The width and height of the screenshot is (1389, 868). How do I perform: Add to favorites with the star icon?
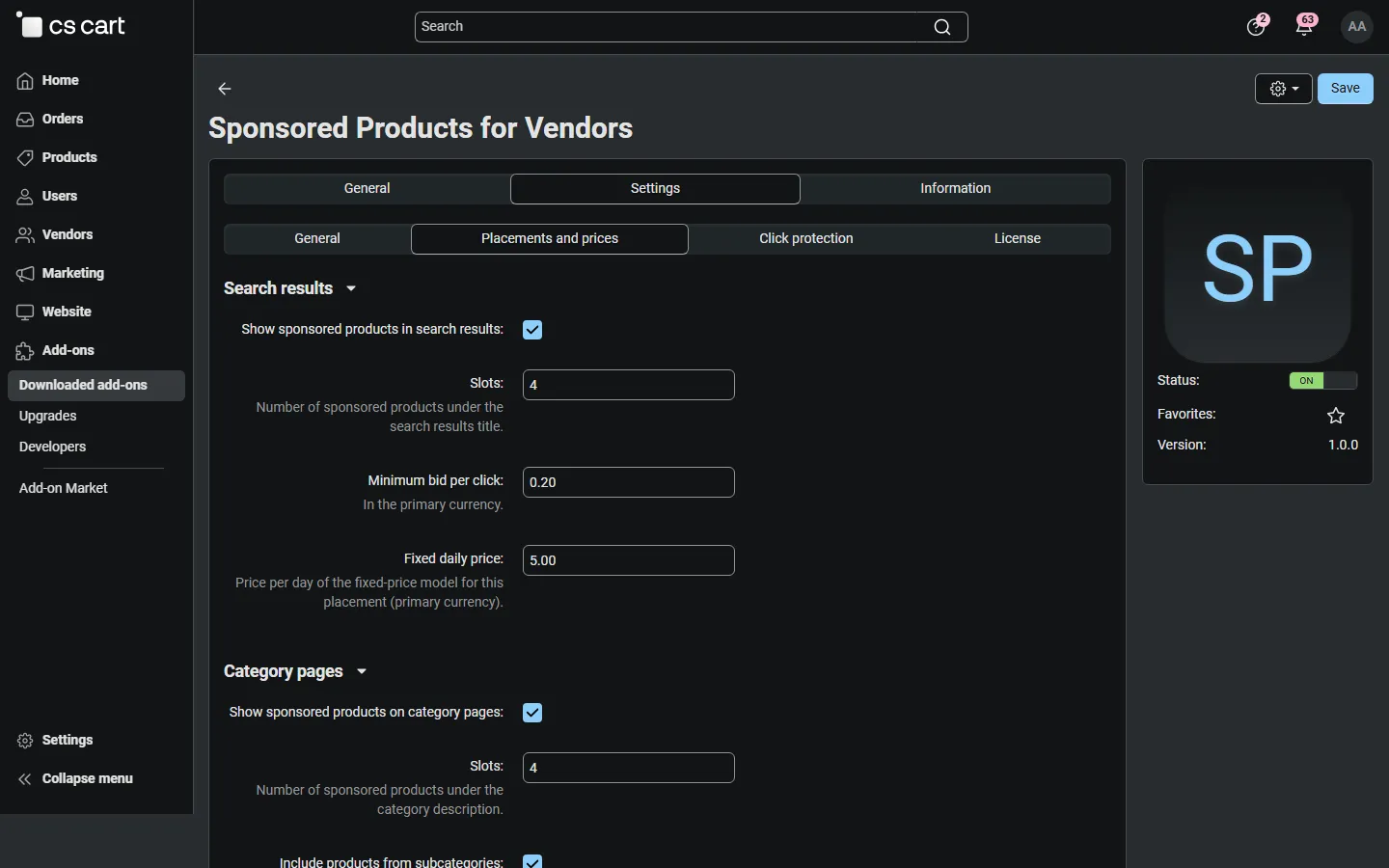[1336, 416]
